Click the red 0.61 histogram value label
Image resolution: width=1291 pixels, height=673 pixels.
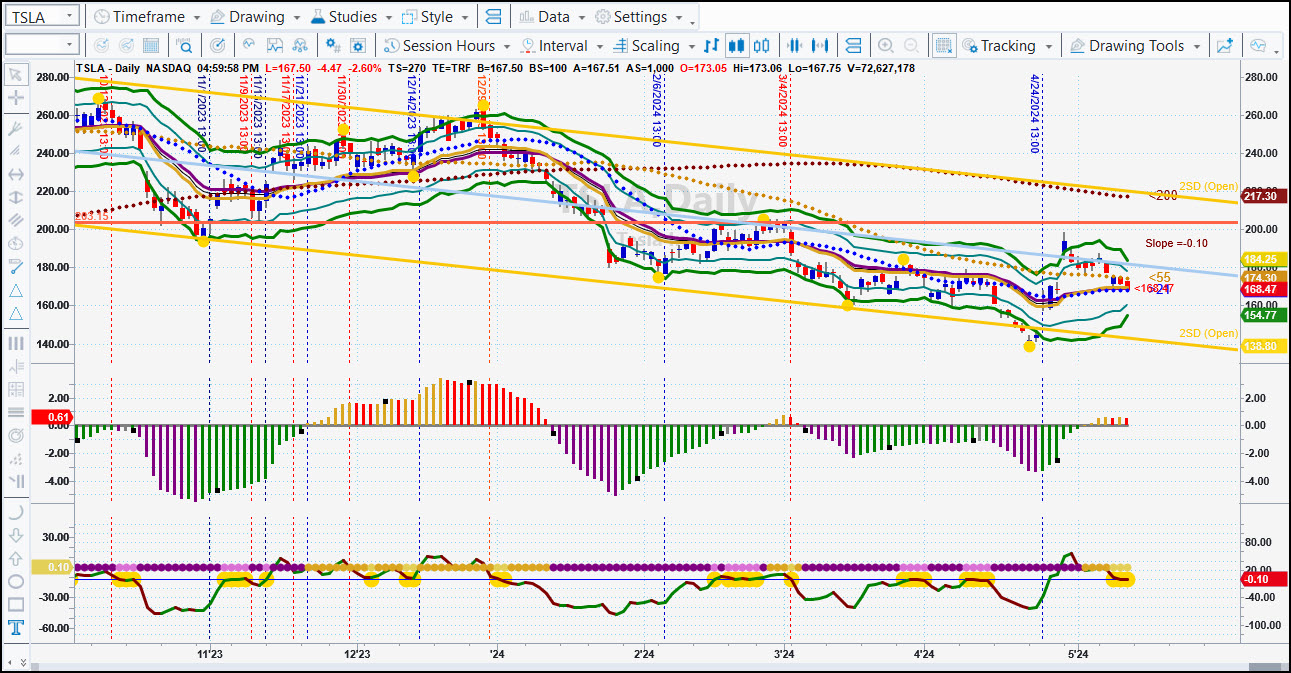coord(52,417)
